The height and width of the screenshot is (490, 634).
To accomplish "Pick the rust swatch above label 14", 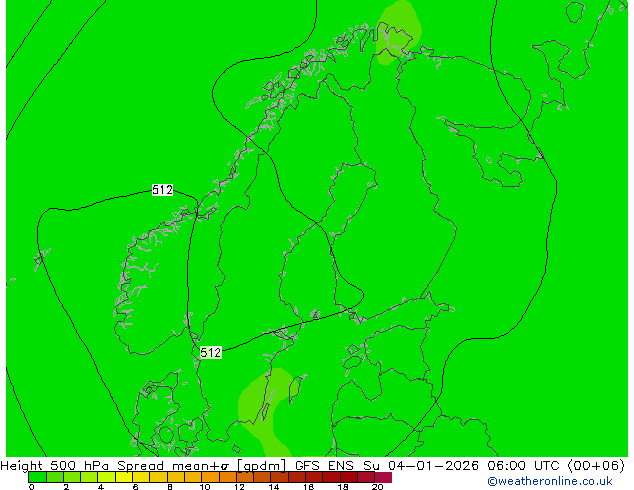I will pyautogui.click(x=279, y=477).
